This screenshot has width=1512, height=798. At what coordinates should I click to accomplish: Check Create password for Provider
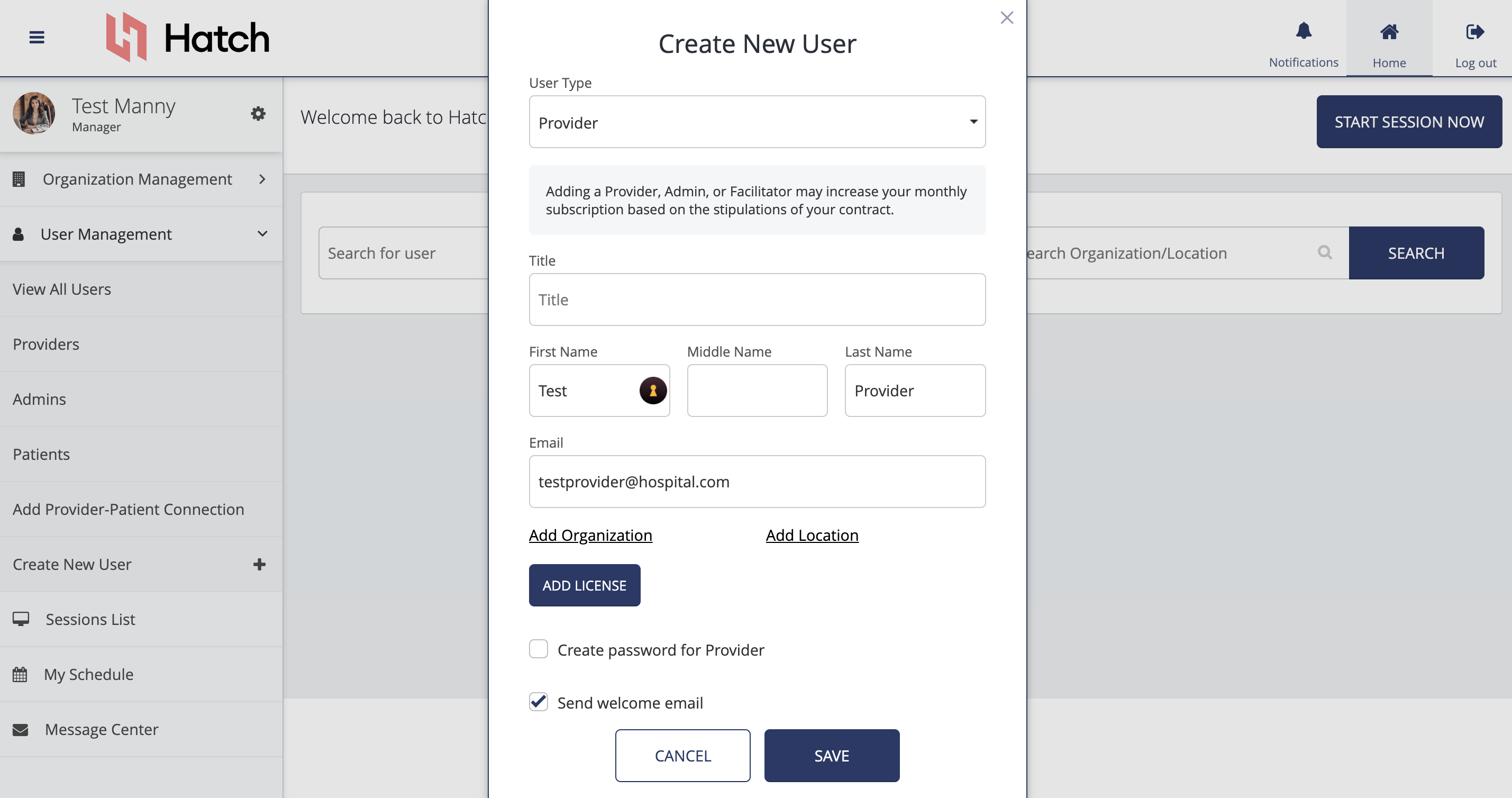[538, 649]
